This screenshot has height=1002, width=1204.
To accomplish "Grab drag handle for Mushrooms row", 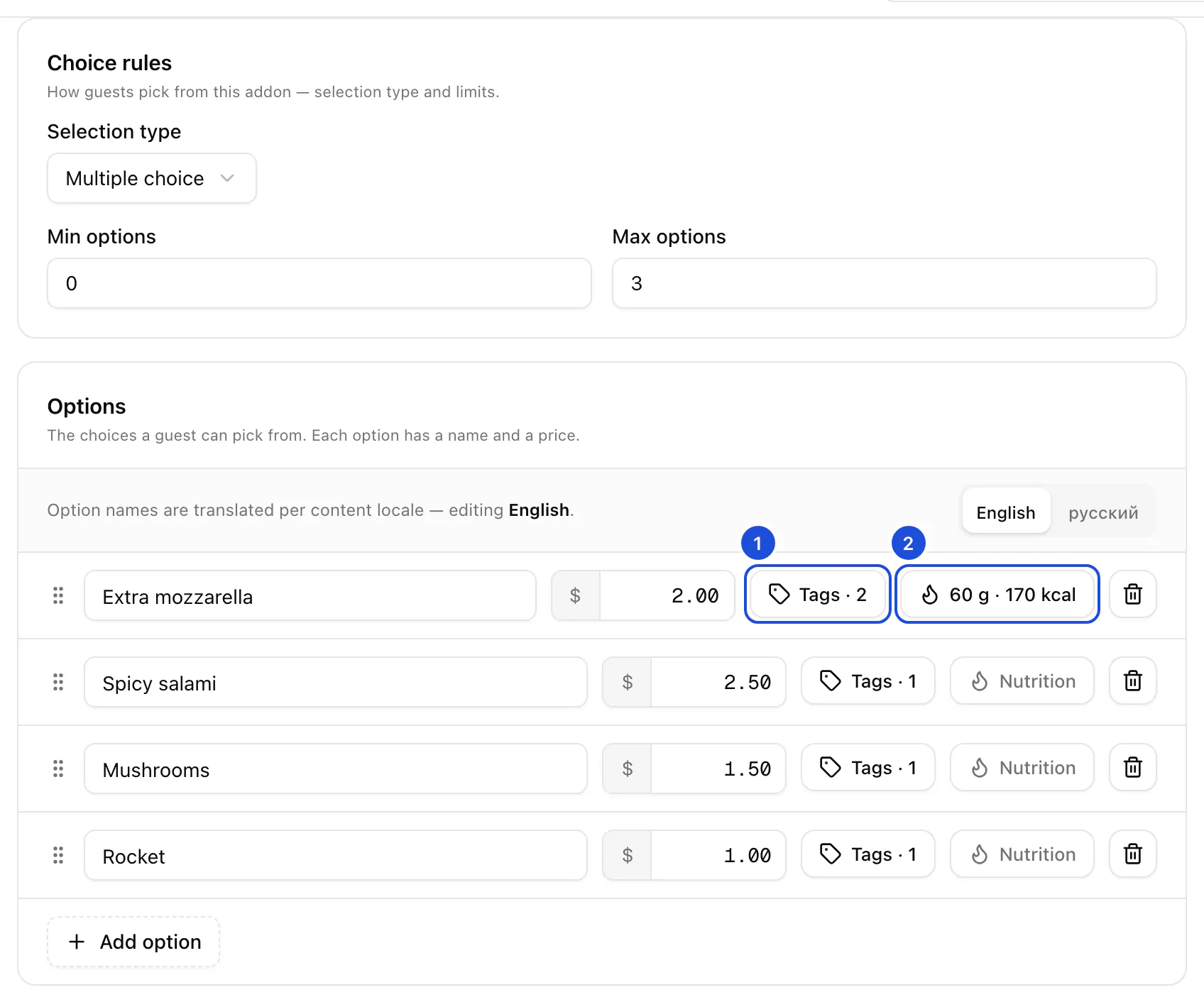I will tap(58, 769).
